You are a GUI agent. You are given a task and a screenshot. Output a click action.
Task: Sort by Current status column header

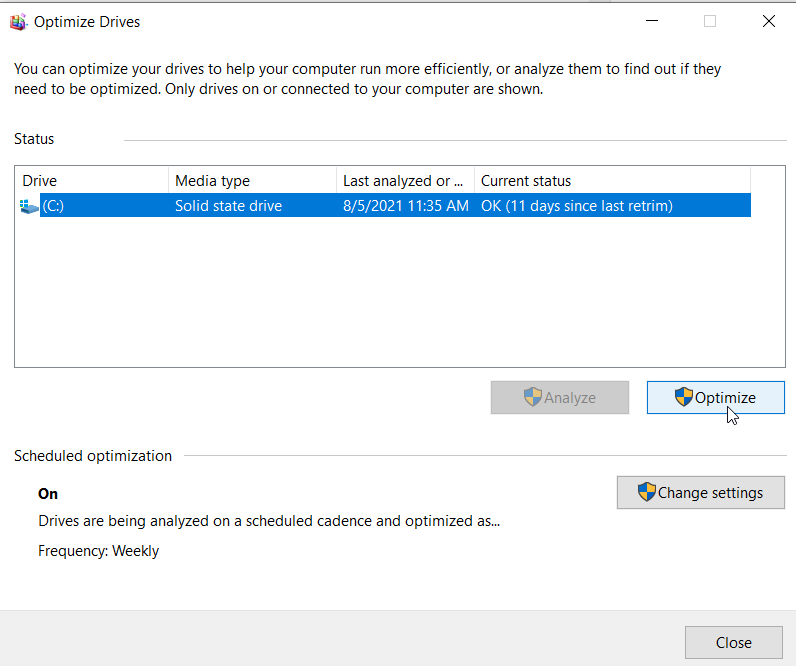(612, 181)
